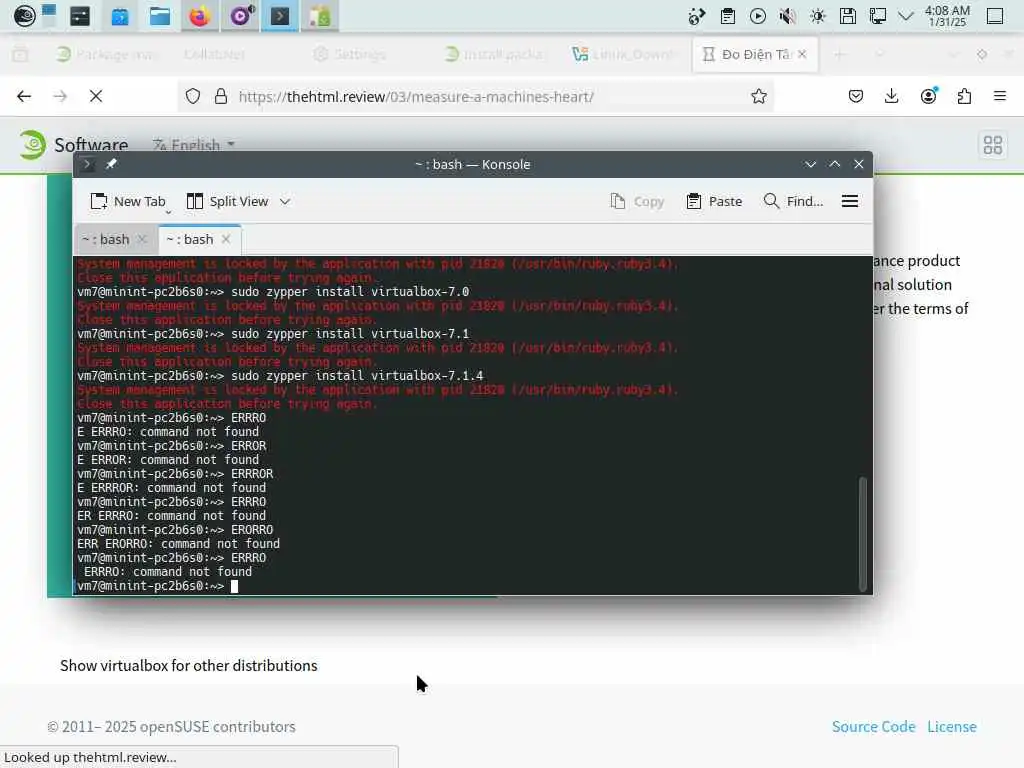Viewport: 1024px width, 768px height.
Task: Open the Konsole title bar terminal icon
Action: coord(87,164)
